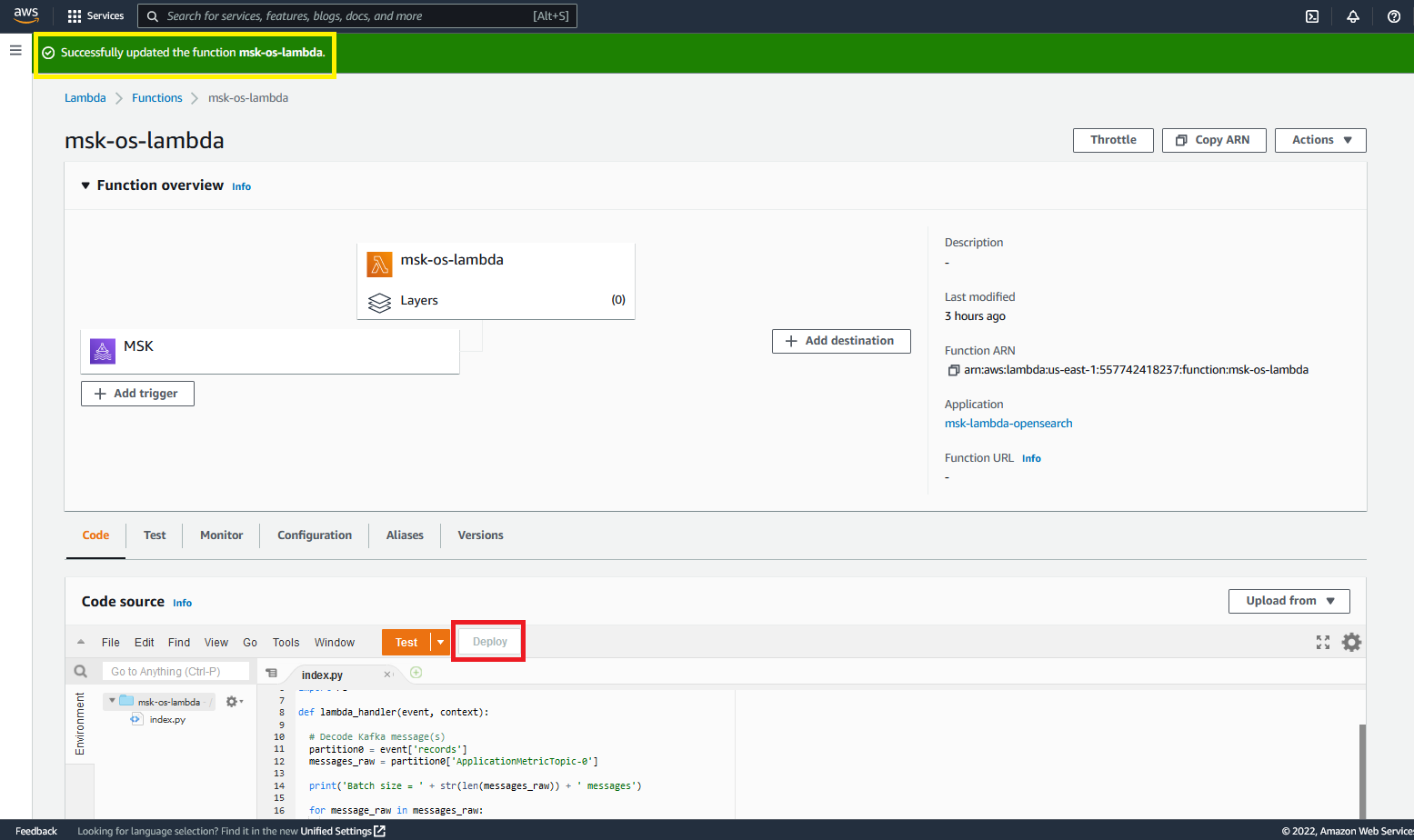Select the msk-os-lambda function box

click(496, 281)
